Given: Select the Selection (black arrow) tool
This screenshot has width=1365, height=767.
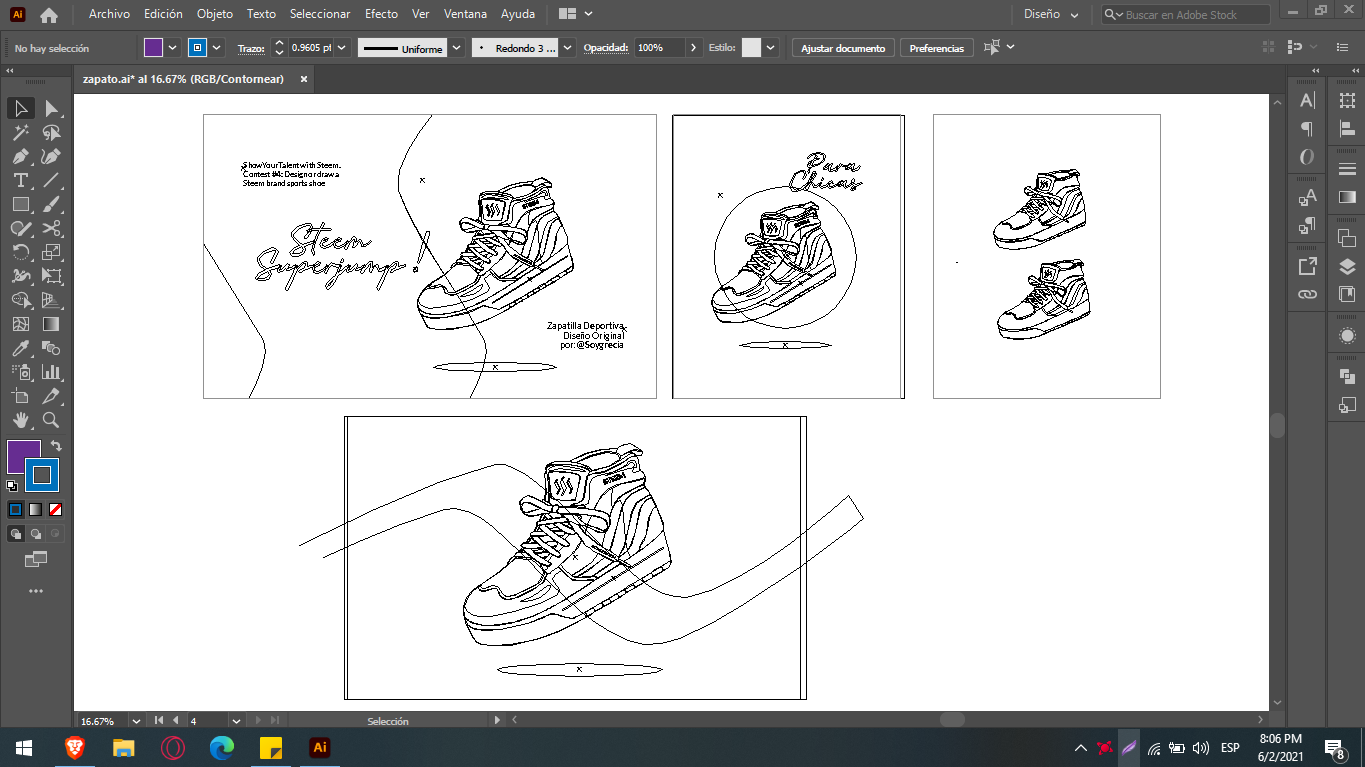Looking at the screenshot, I should tap(20, 108).
